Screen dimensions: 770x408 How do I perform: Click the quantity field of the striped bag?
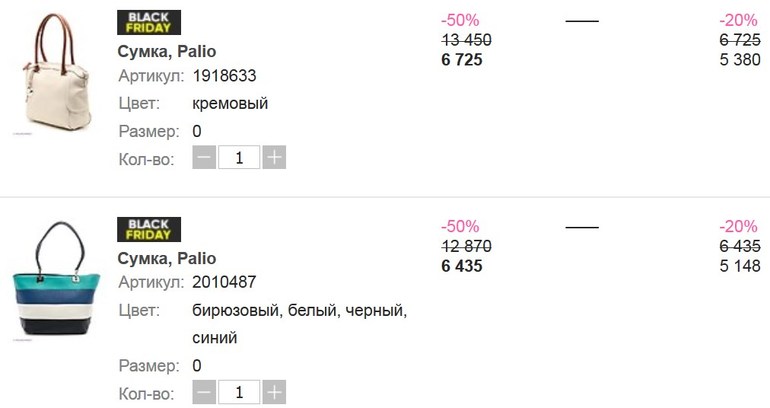pos(239,392)
